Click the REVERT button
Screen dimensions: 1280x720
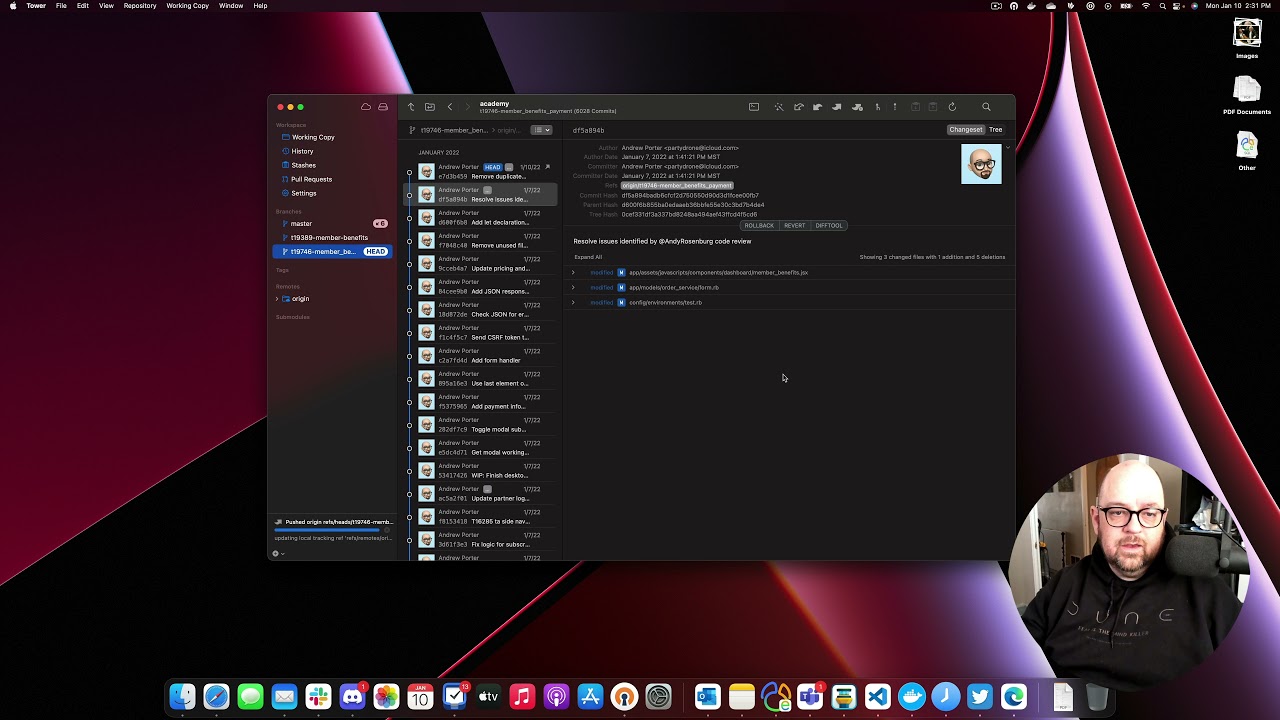794,226
